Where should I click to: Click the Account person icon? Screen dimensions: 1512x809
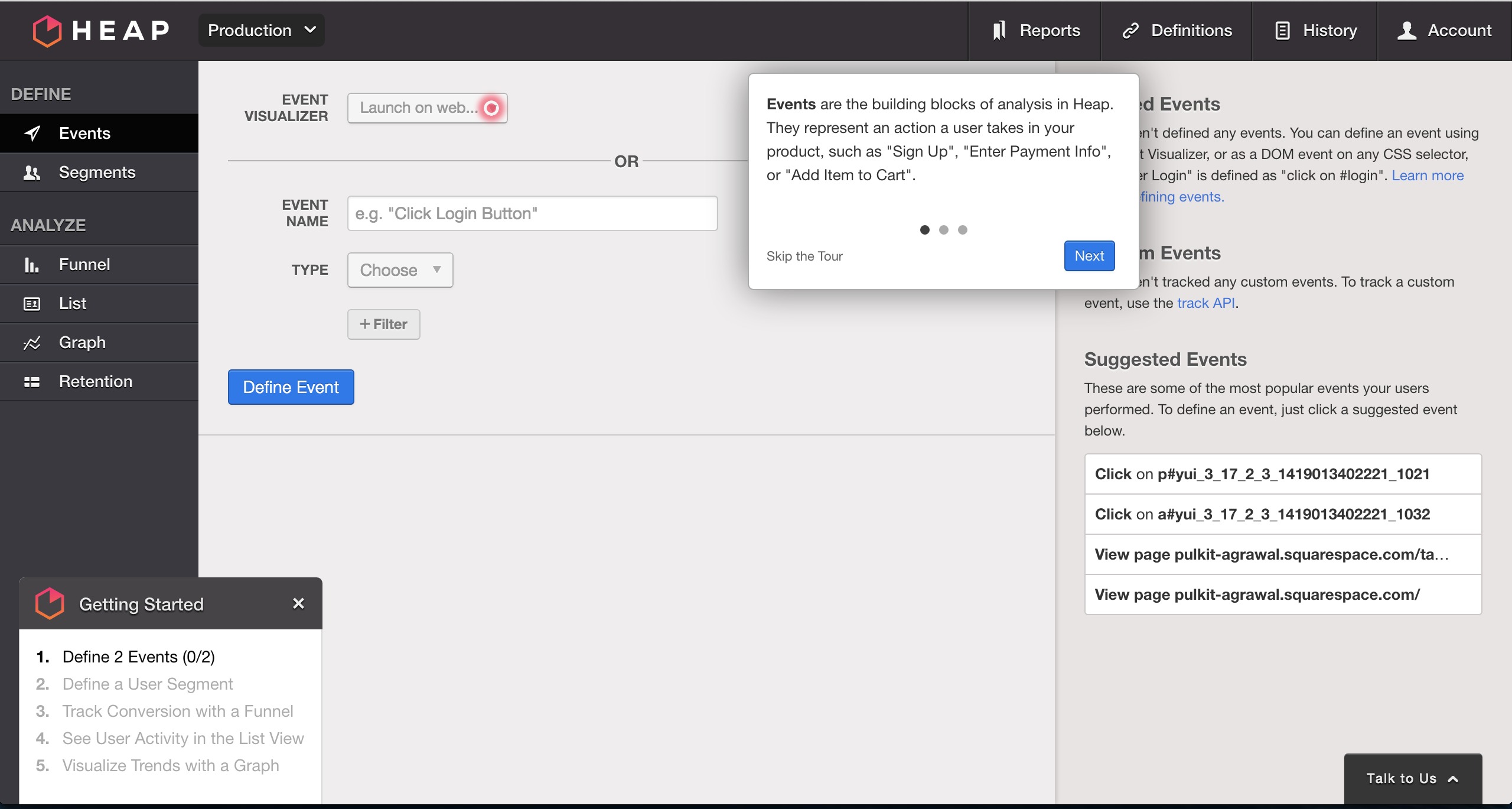click(x=1406, y=31)
